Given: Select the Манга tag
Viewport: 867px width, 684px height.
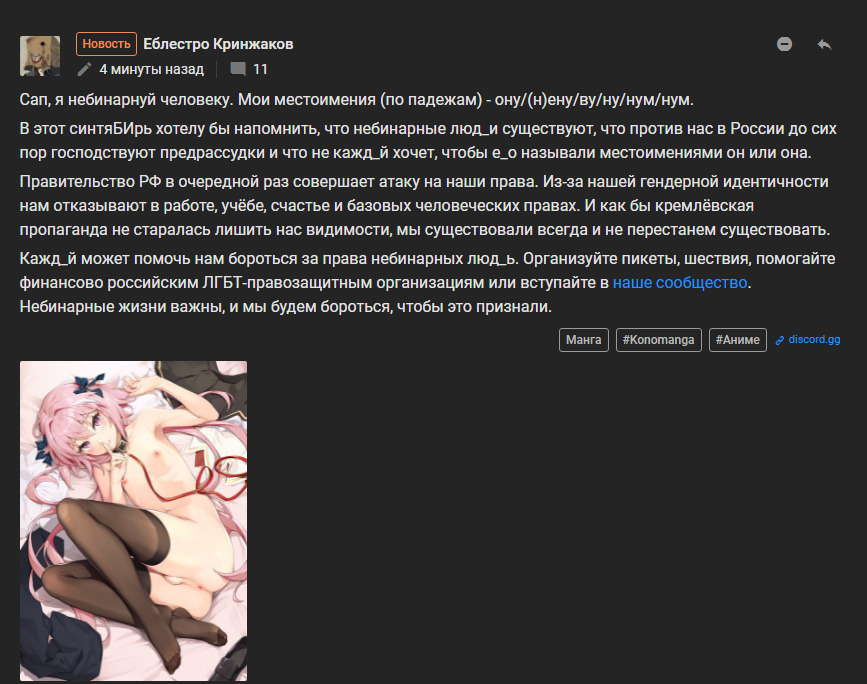Looking at the screenshot, I should coord(583,340).
